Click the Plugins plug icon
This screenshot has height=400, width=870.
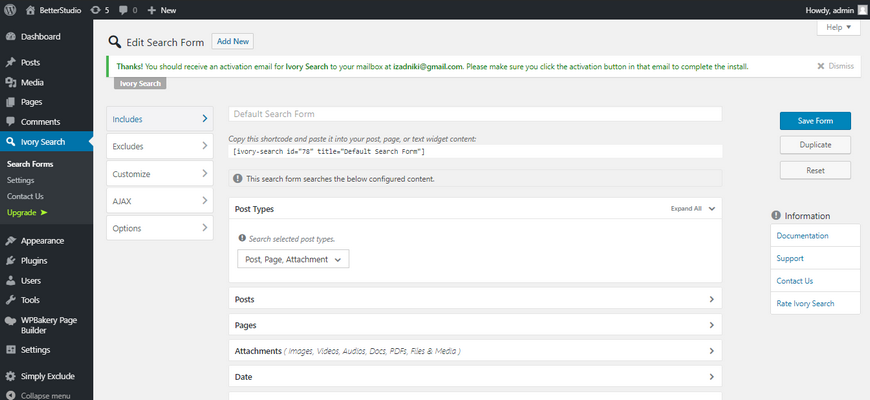(x=11, y=261)
